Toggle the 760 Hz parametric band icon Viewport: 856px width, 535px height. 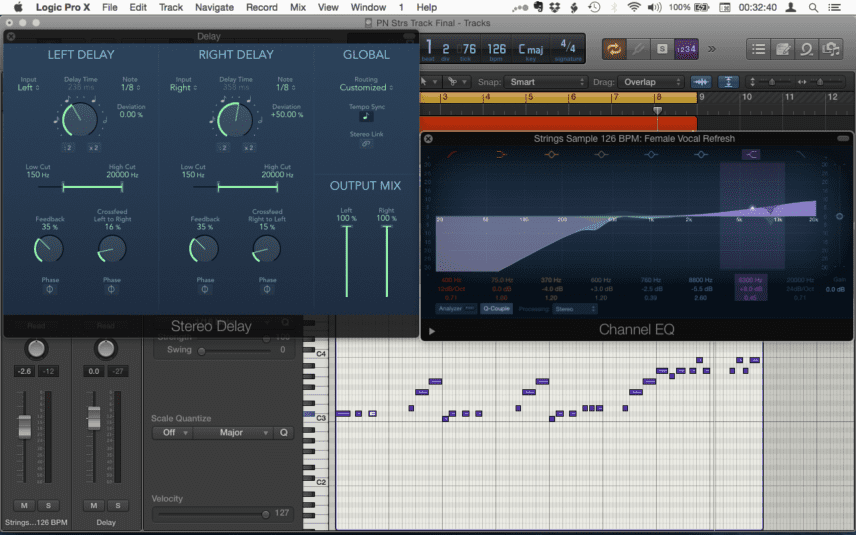[x=651, y=155]
